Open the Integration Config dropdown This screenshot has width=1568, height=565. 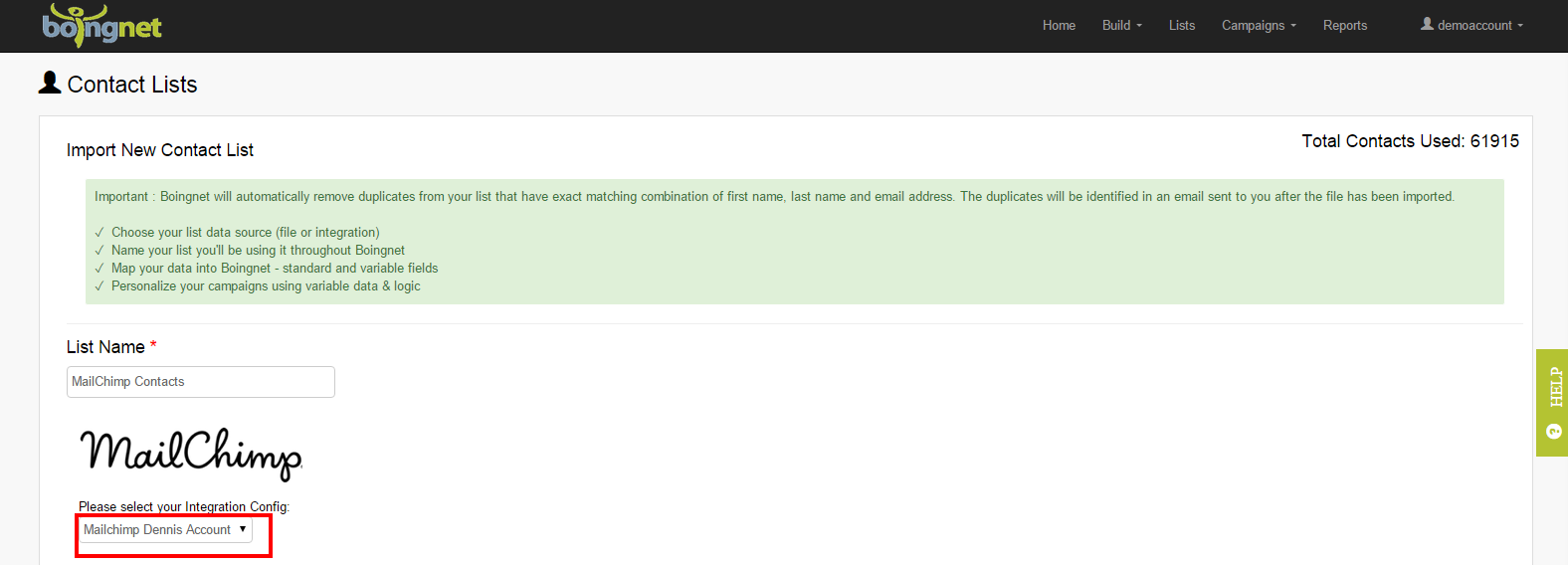(165, 530)
